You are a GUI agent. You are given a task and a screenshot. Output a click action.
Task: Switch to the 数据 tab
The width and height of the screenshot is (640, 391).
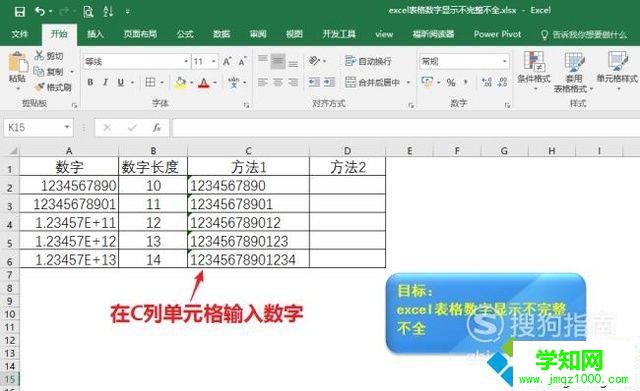tap(221, 34)
